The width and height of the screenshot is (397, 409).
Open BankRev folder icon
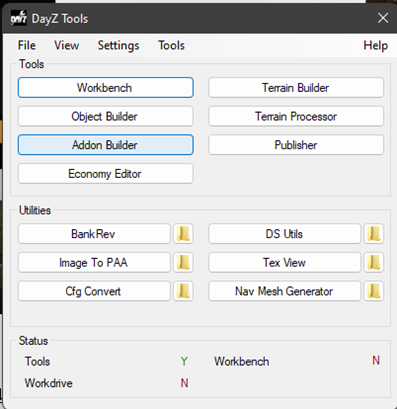point(183,234)
